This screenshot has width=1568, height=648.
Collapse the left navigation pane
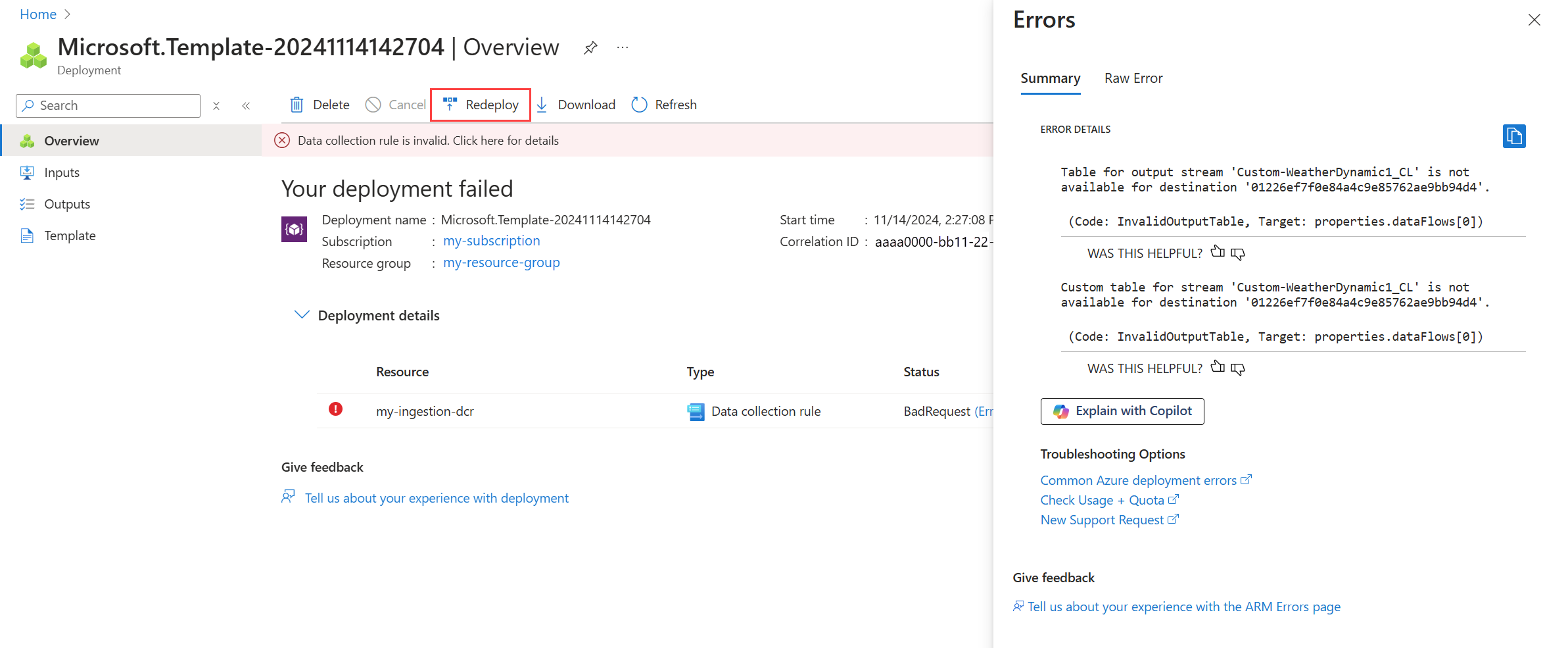tap(246, 105)
